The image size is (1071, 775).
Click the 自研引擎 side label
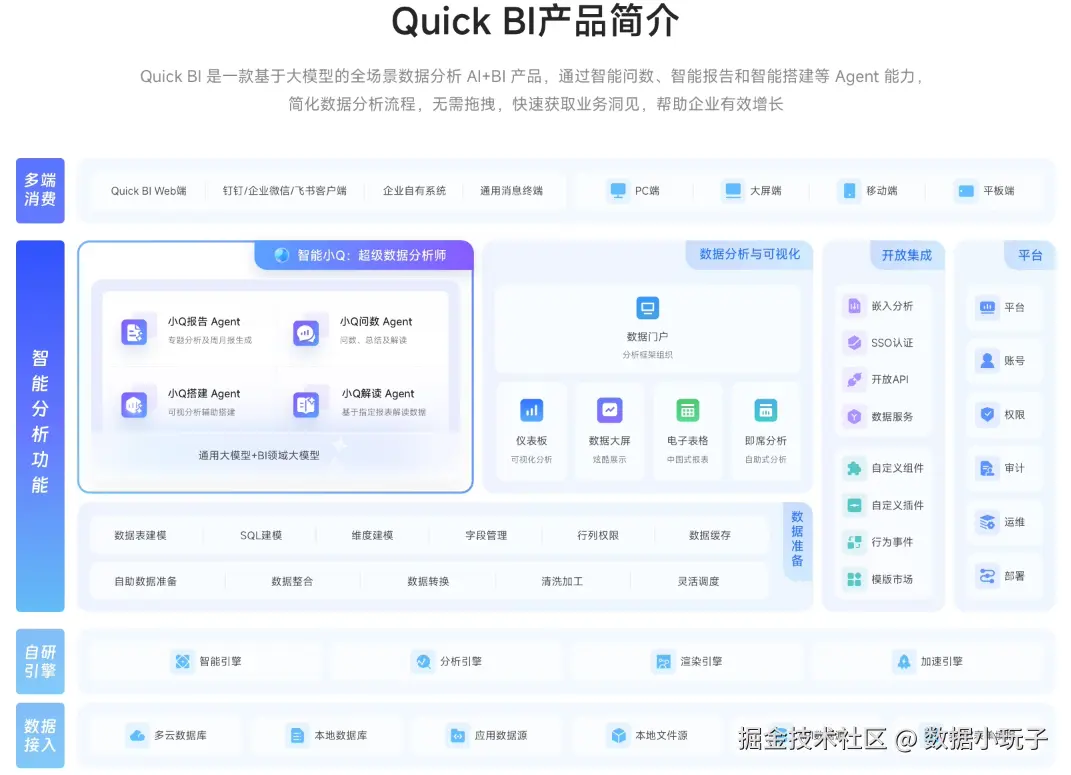point(40,661)
